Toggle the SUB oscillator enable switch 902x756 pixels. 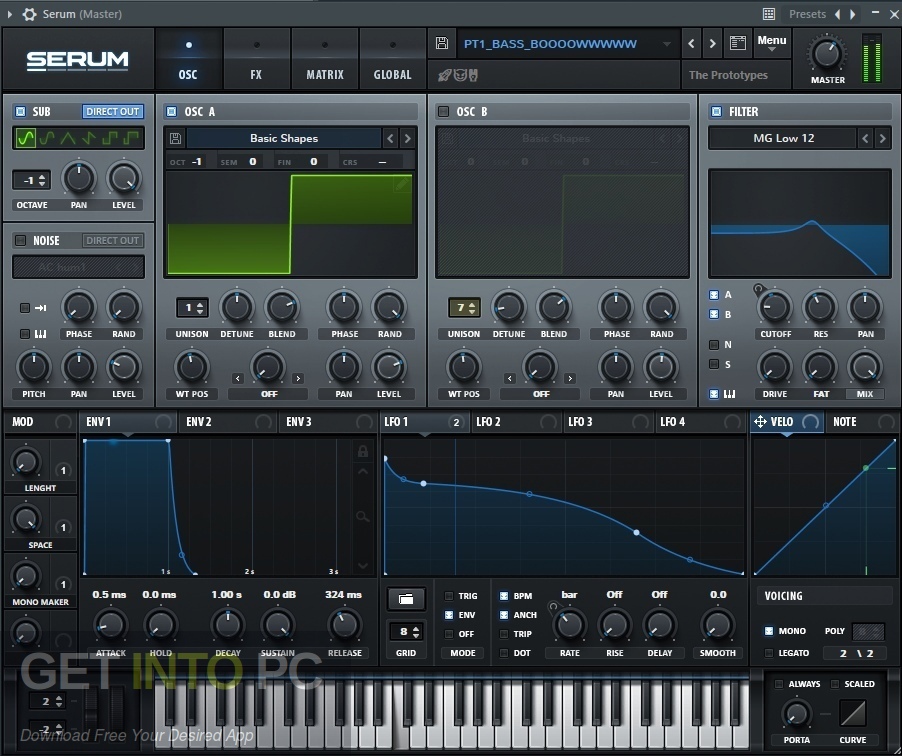coord(21,111)
